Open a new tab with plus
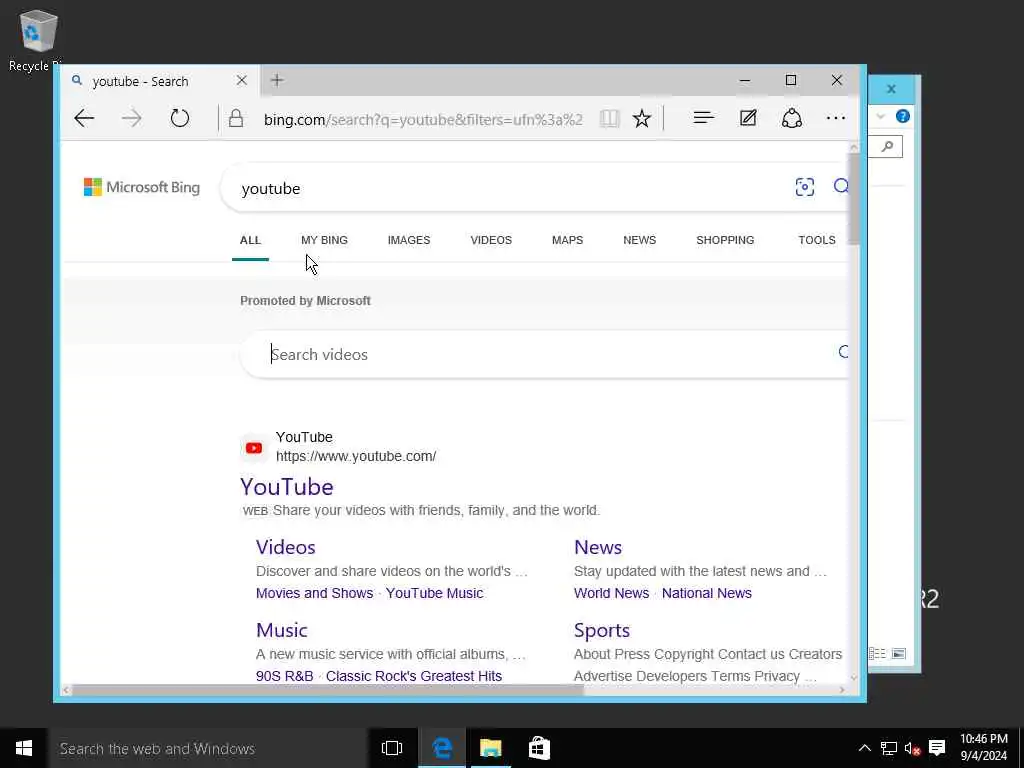 277,80
